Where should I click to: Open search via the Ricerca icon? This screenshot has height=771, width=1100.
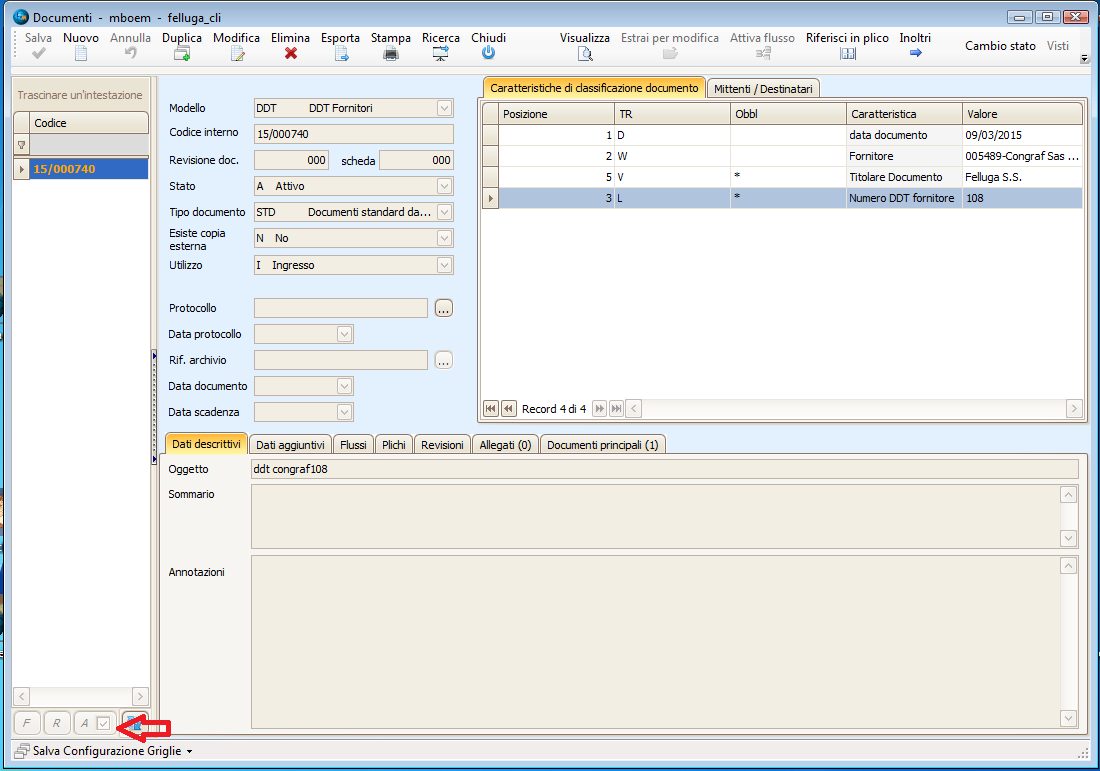pos(440,54)
